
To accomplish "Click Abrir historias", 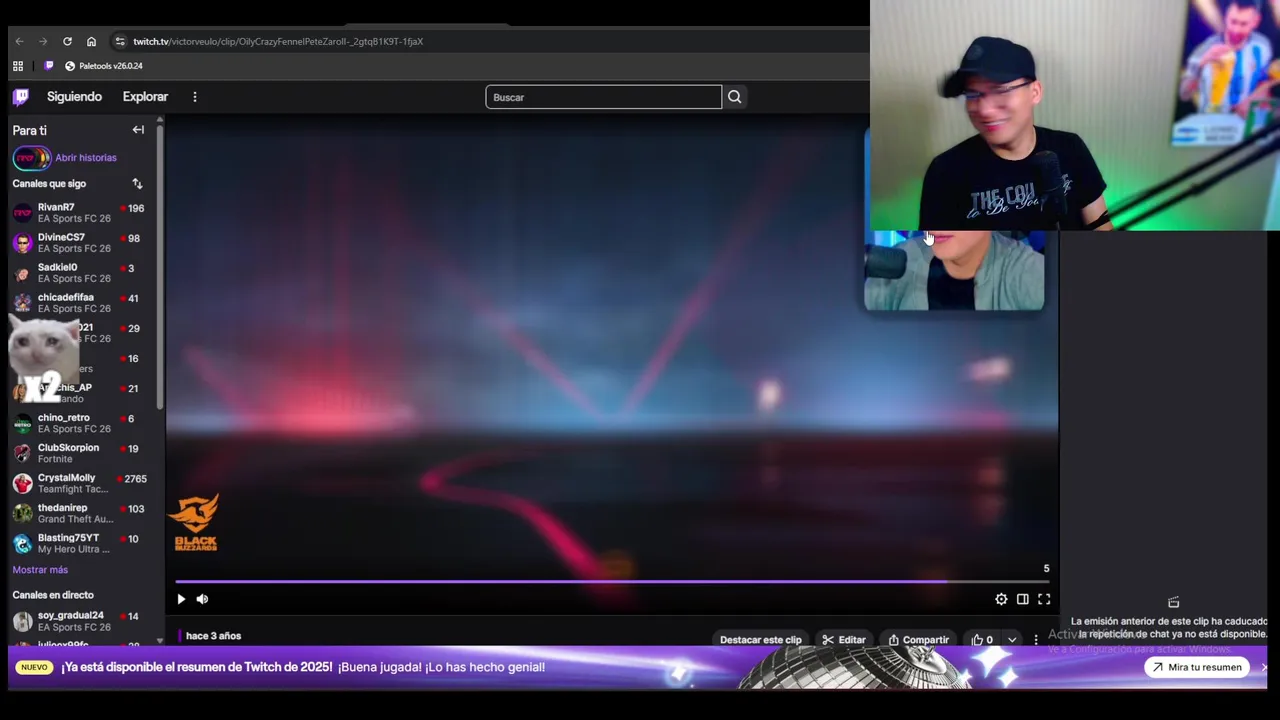I will point(86,158).
